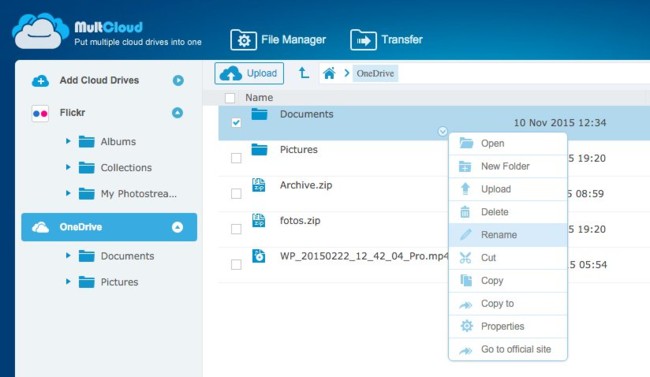The image size is (650, 377).
Task: Click the Pictures folder name in file list
Action: point(299,150)
